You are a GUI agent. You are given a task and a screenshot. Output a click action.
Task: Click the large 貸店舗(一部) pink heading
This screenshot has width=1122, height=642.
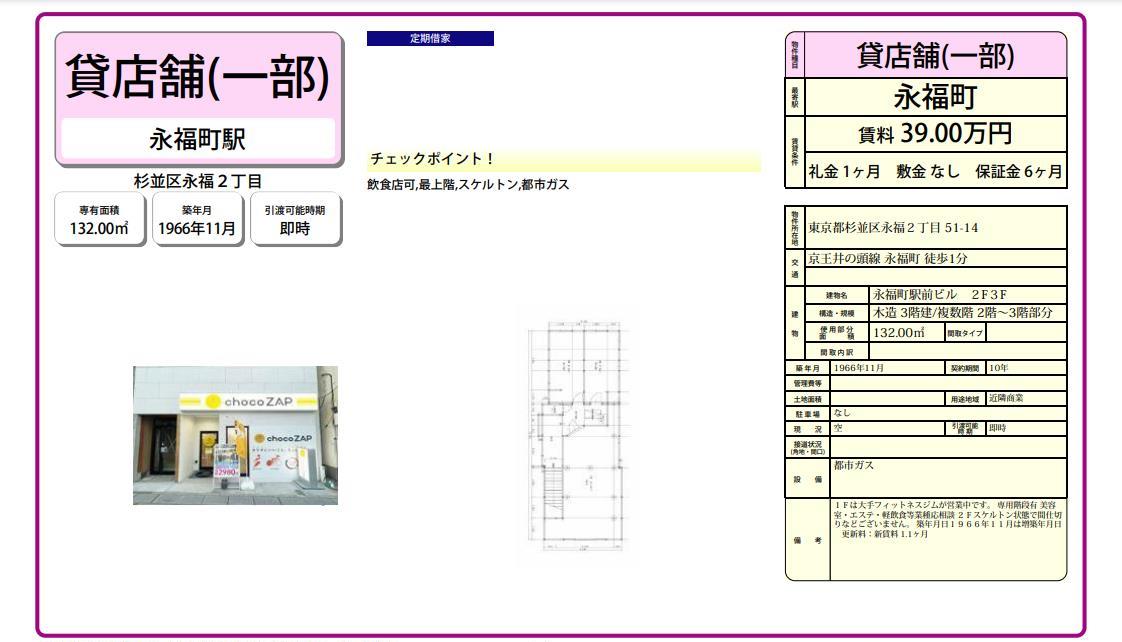198,78
